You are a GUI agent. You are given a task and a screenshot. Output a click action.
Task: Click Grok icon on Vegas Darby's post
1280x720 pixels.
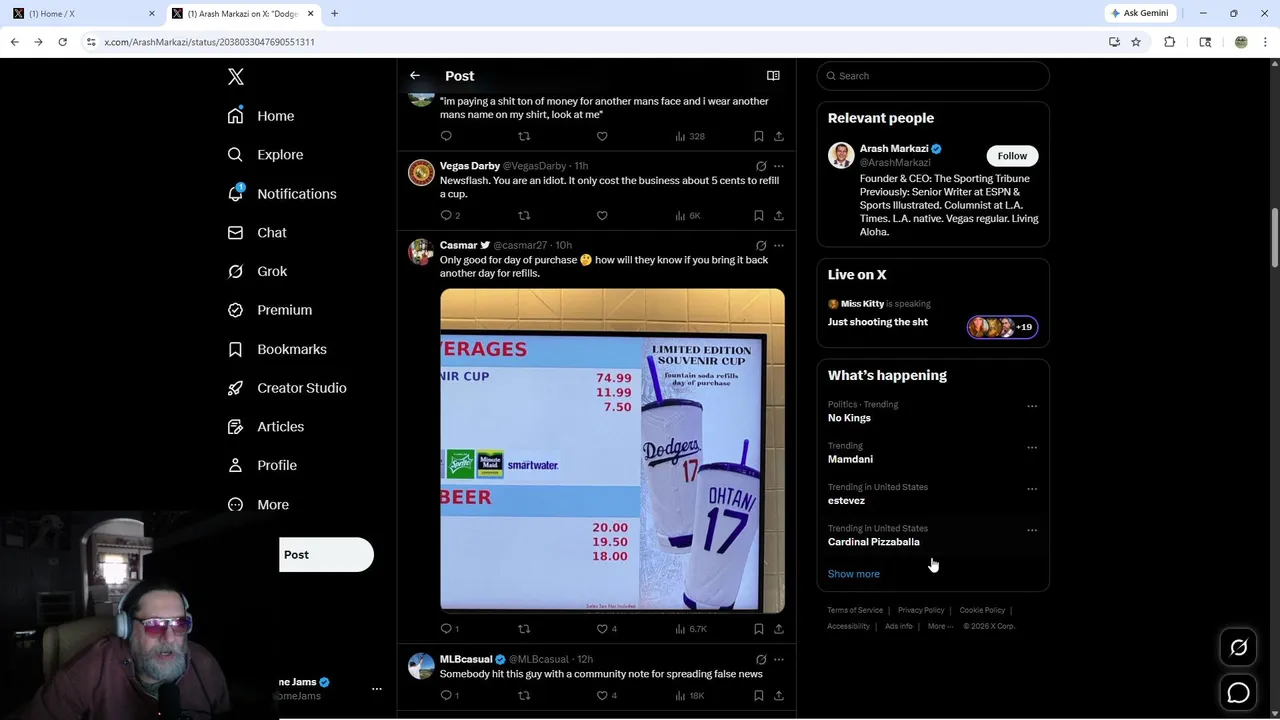coord(761,166)
